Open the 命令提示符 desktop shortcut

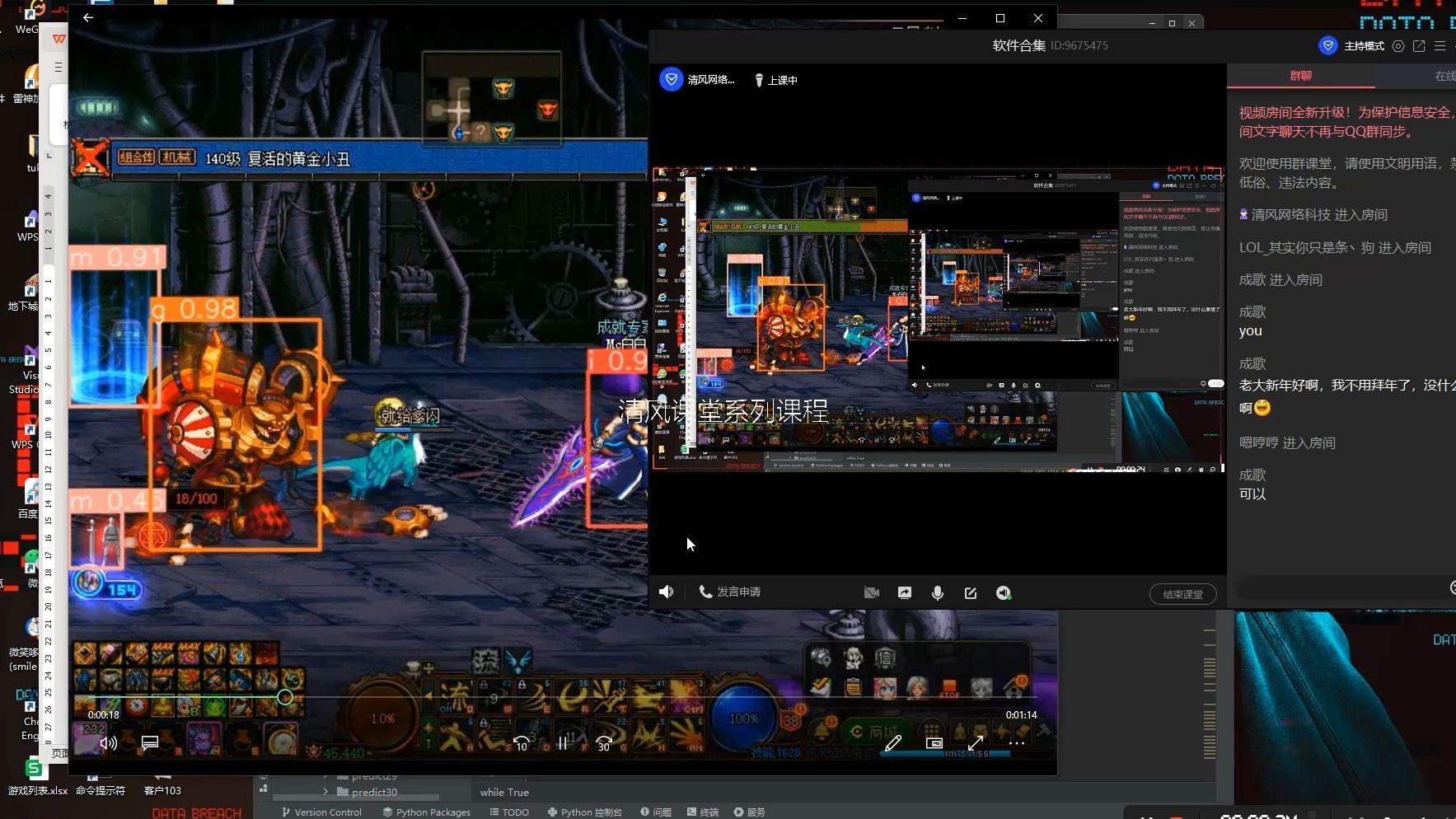[x=101, y=784]
